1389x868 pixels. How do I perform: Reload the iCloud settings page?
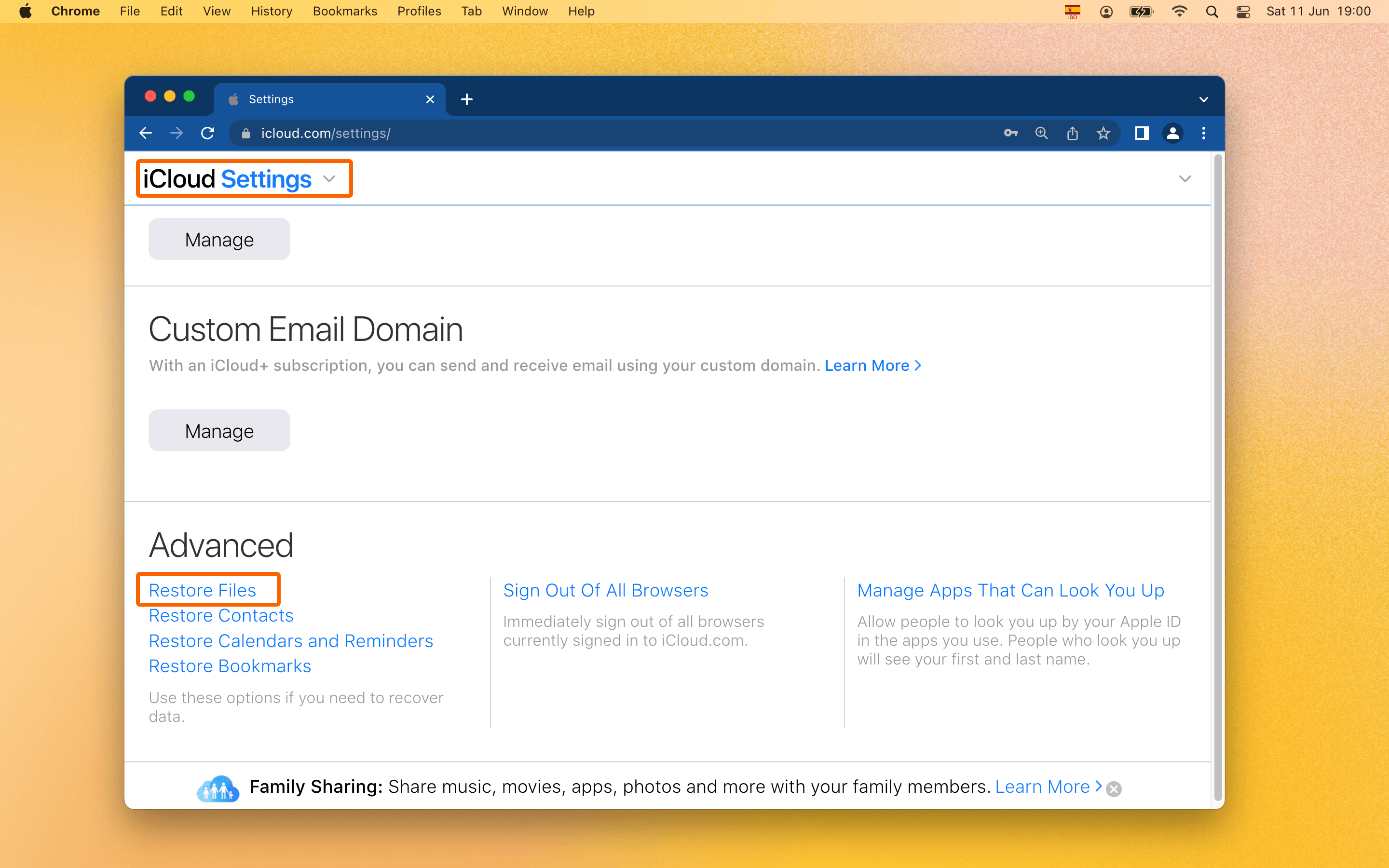tap(208, 133)
